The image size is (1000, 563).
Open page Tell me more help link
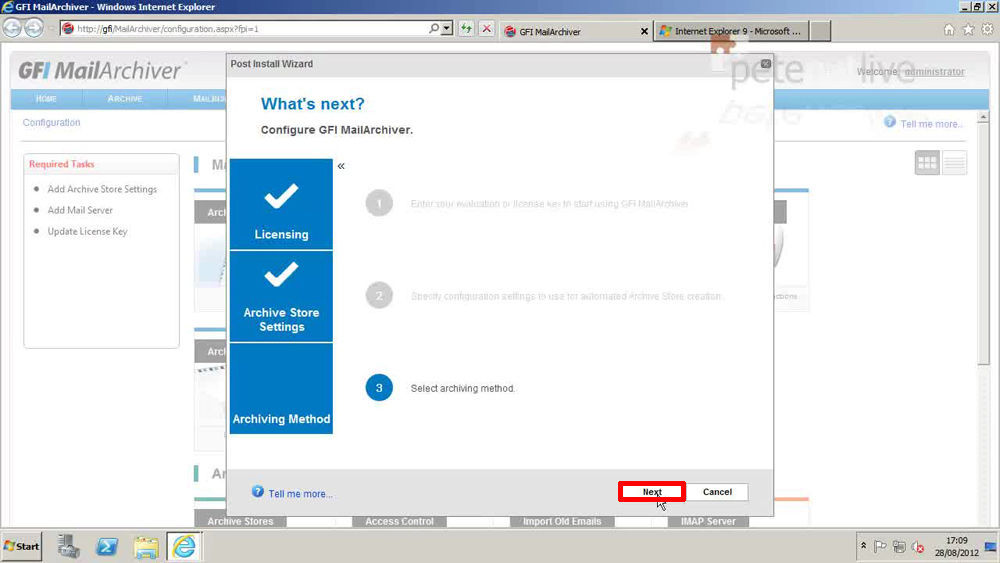point(931,124)
